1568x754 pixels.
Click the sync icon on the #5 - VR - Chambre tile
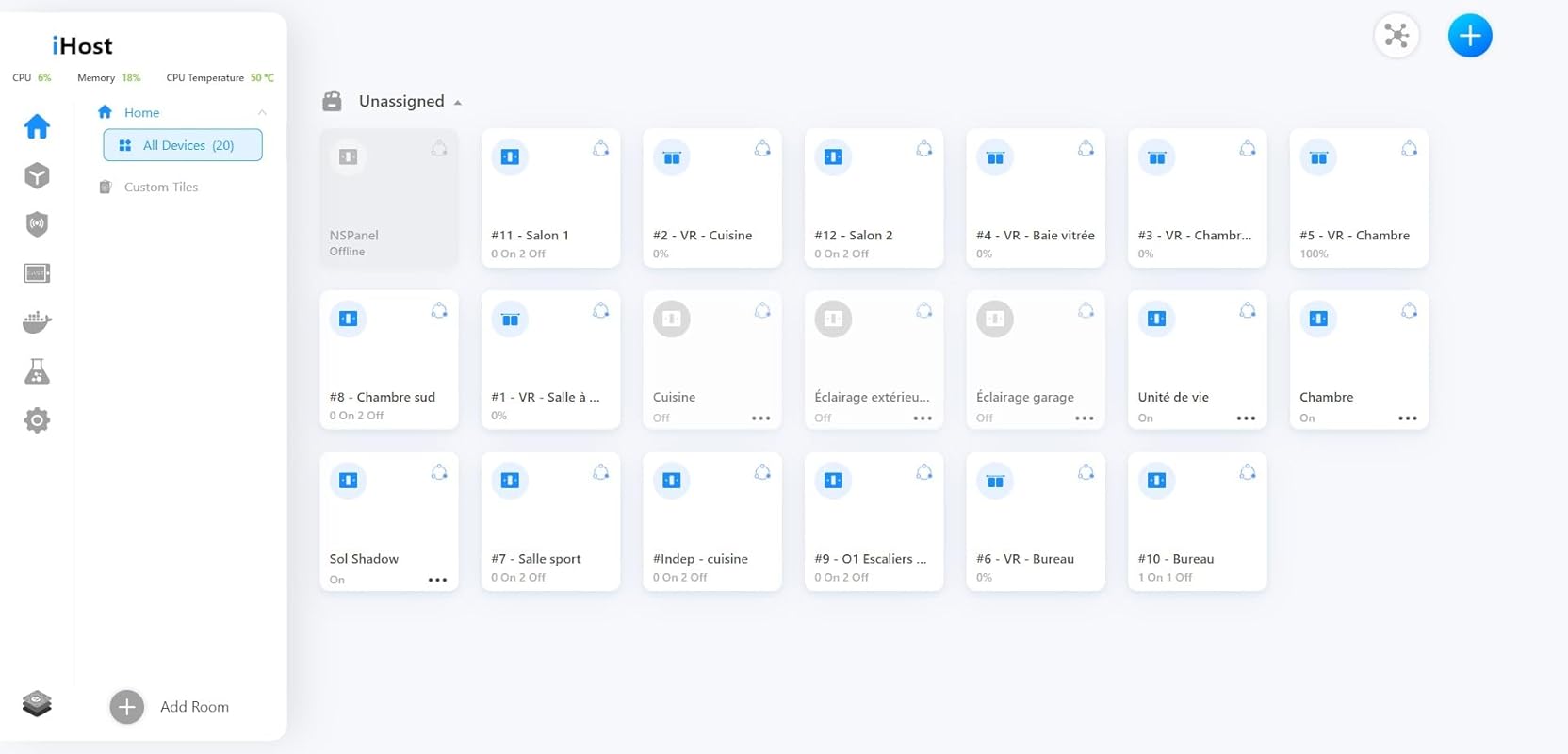[1409, 148]
